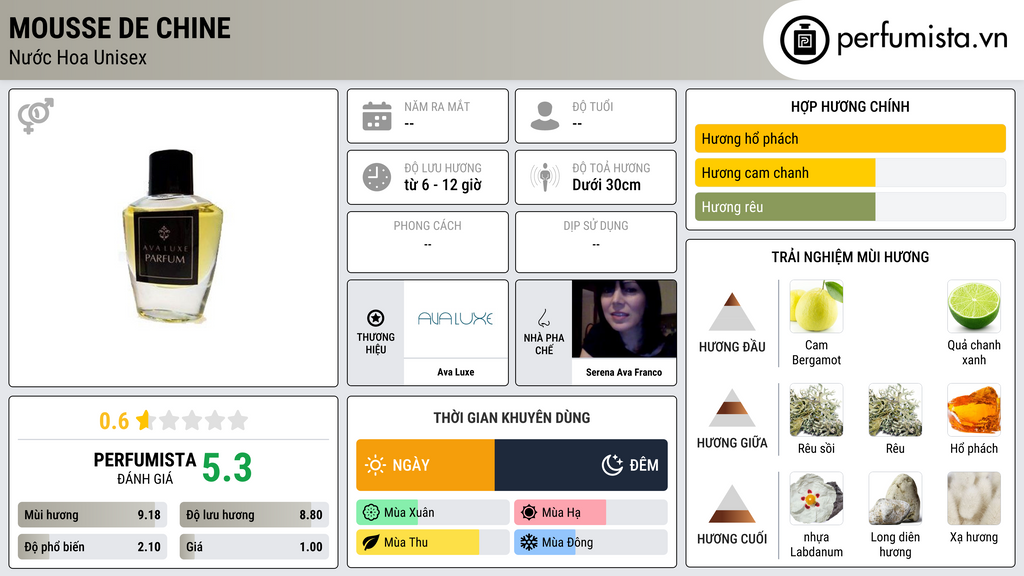Click the Mùa Xuân season bar
The height and width of the screenshot is (576, 1024).
[433, 513]
